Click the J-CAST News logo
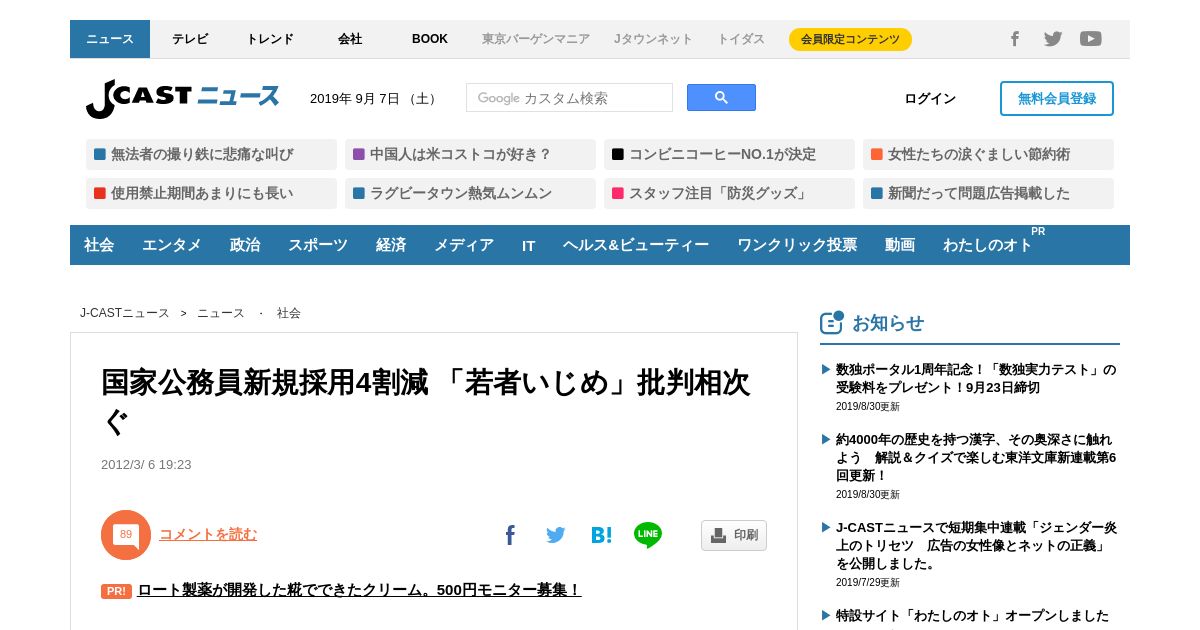The width and height of the screenshot is (1200, 630). [182, 98]
